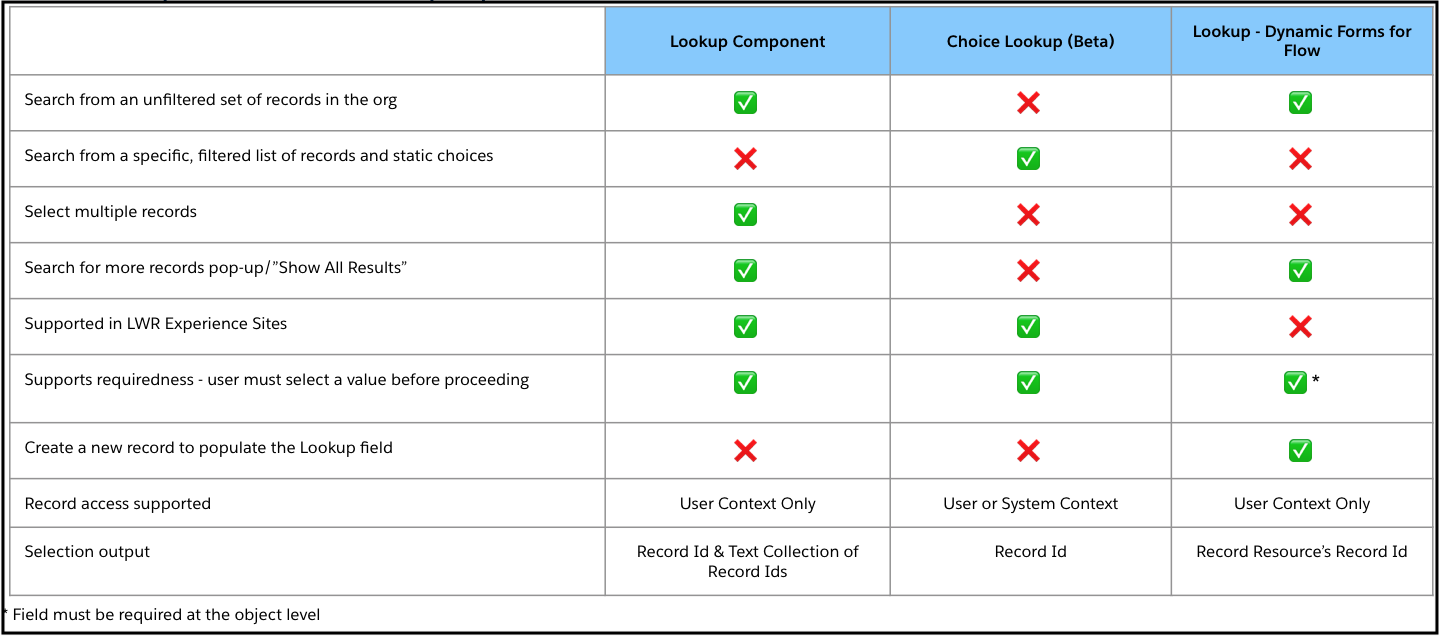Screen dimensions: 1439x636
Task: Click the 'Record access supported' row label
Action: coord(118,504)
